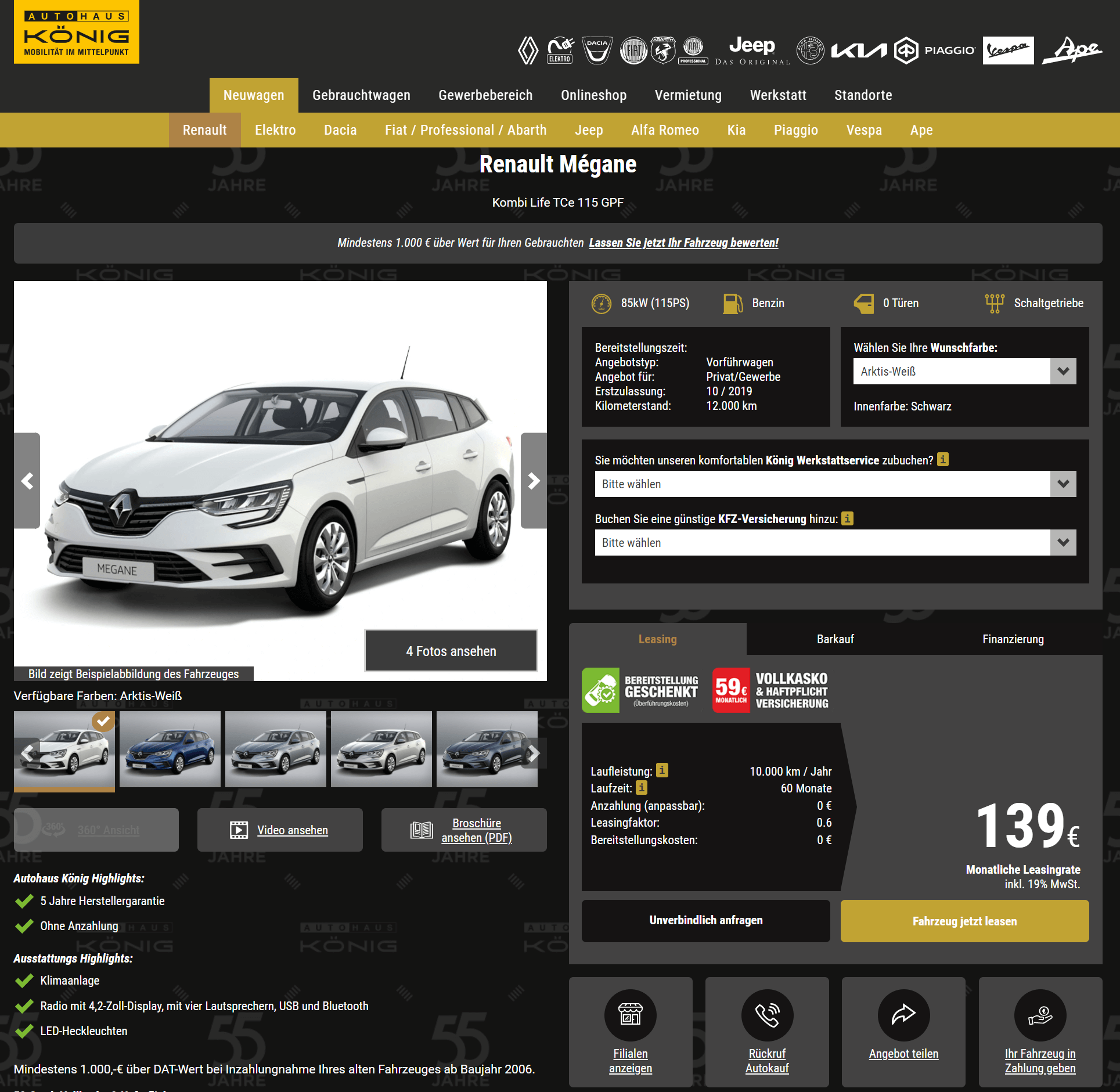Click the Fiat Professional logo
The height and width of the screenshot is (1092, 1120).
693,51
